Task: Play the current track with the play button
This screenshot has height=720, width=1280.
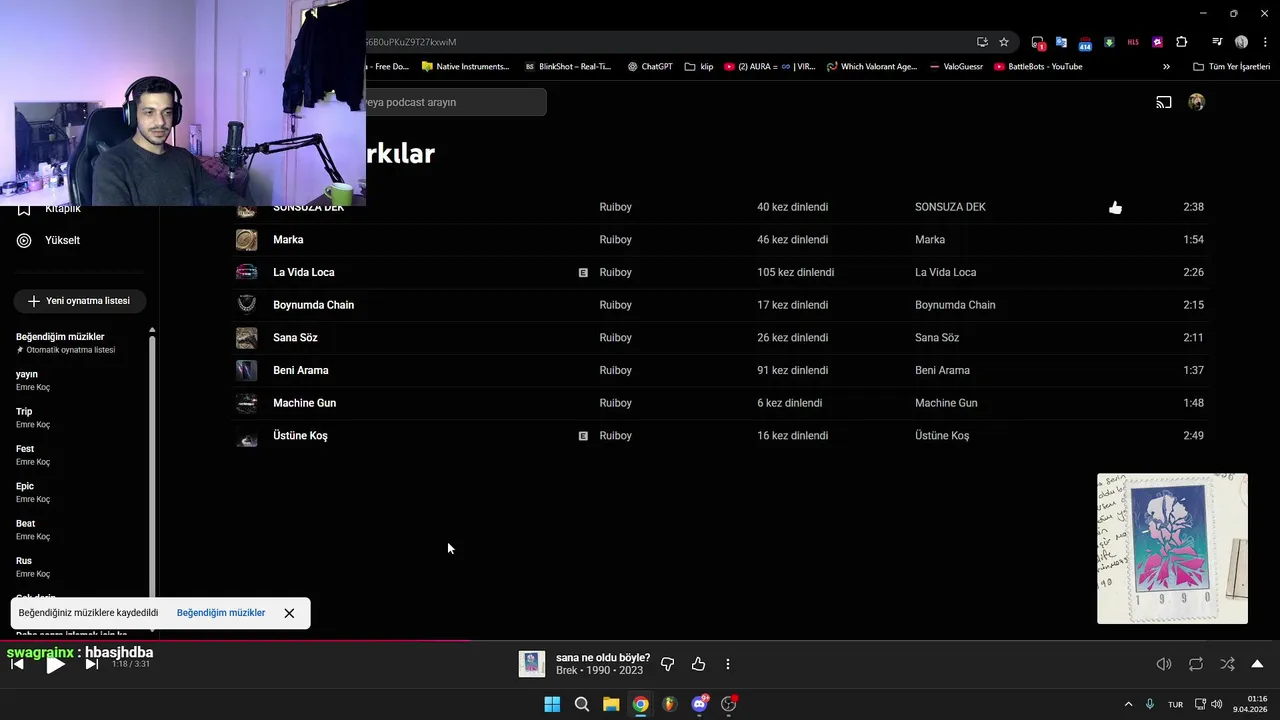Action: [x=55, y=664]
